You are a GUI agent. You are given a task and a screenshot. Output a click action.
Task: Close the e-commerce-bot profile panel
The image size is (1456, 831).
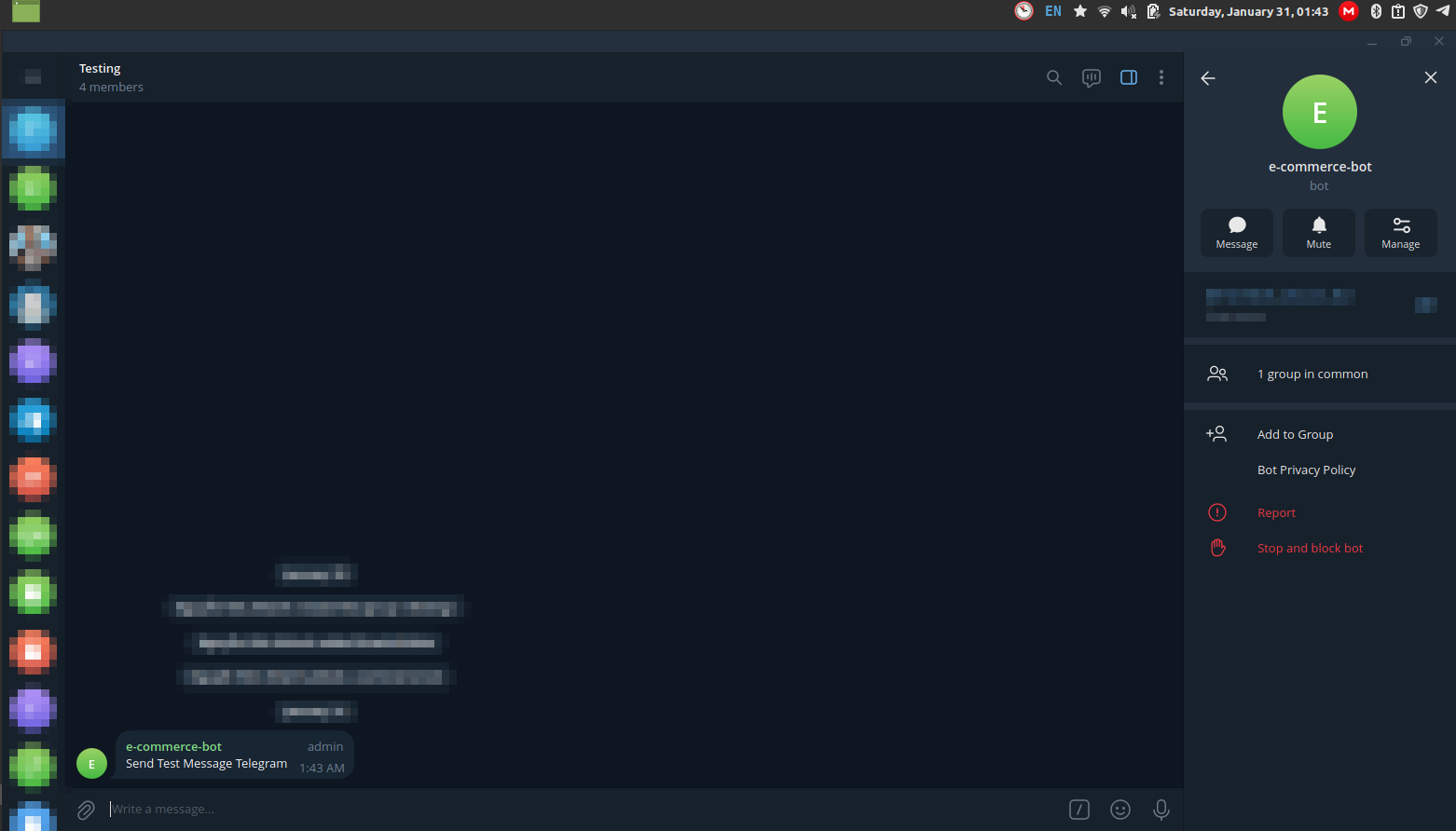[1431, 77]
